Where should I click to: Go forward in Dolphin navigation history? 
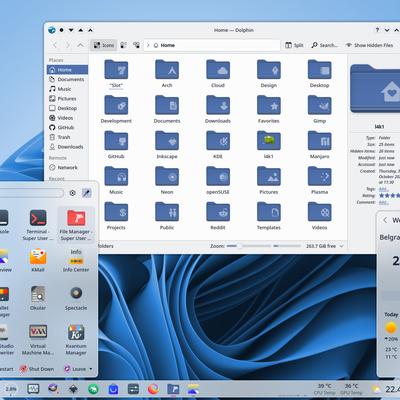click(x=68, y=45)
